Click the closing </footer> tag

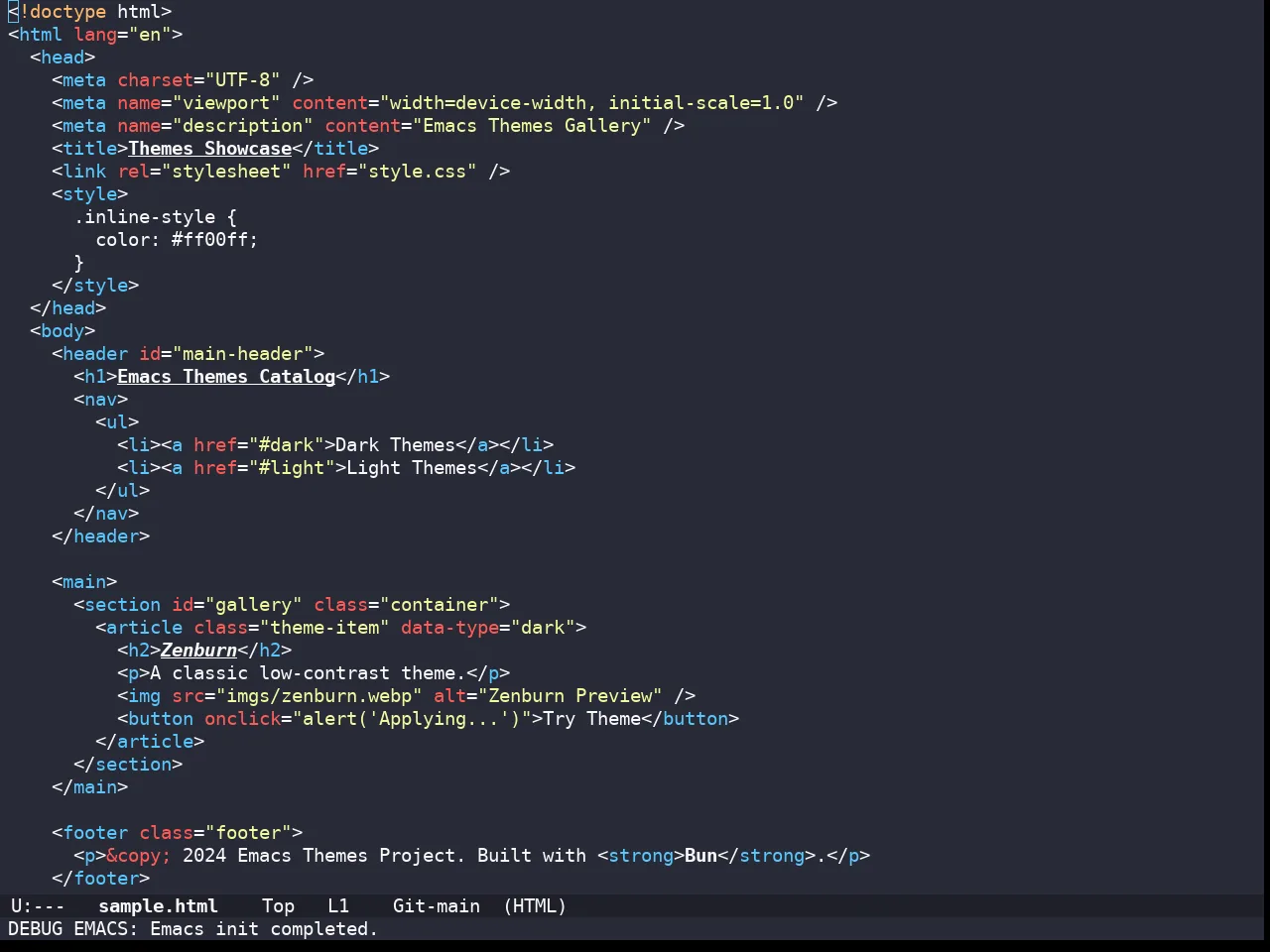pos(100,879)
